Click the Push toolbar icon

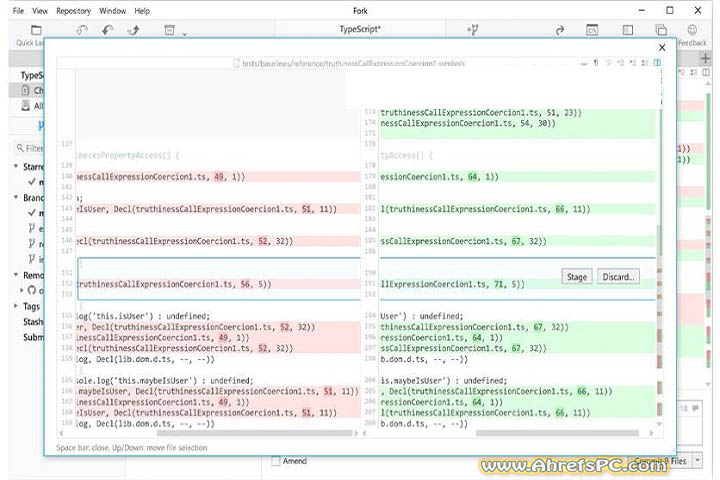click(134, 30)
